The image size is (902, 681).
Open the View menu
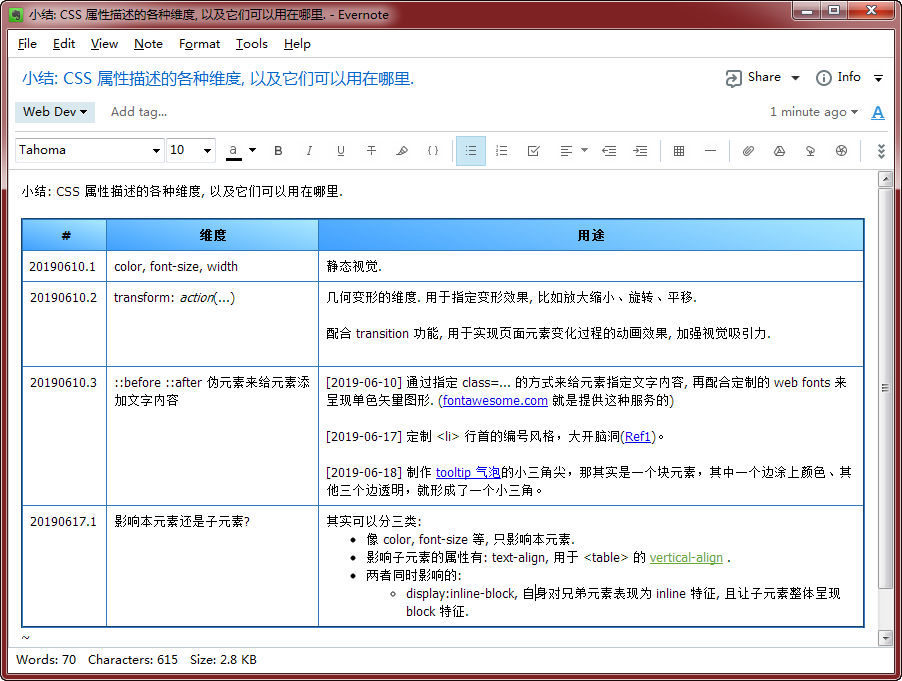point(104,44)
